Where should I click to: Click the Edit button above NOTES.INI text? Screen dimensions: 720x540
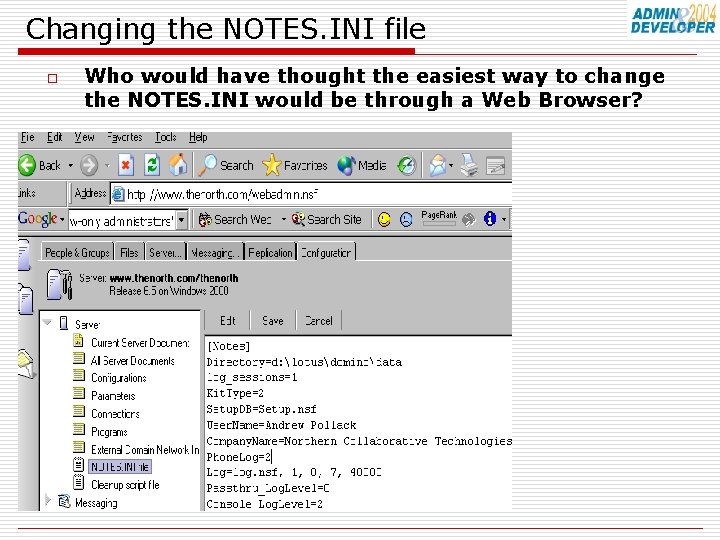pyautogui.click(x=227, y=321)
